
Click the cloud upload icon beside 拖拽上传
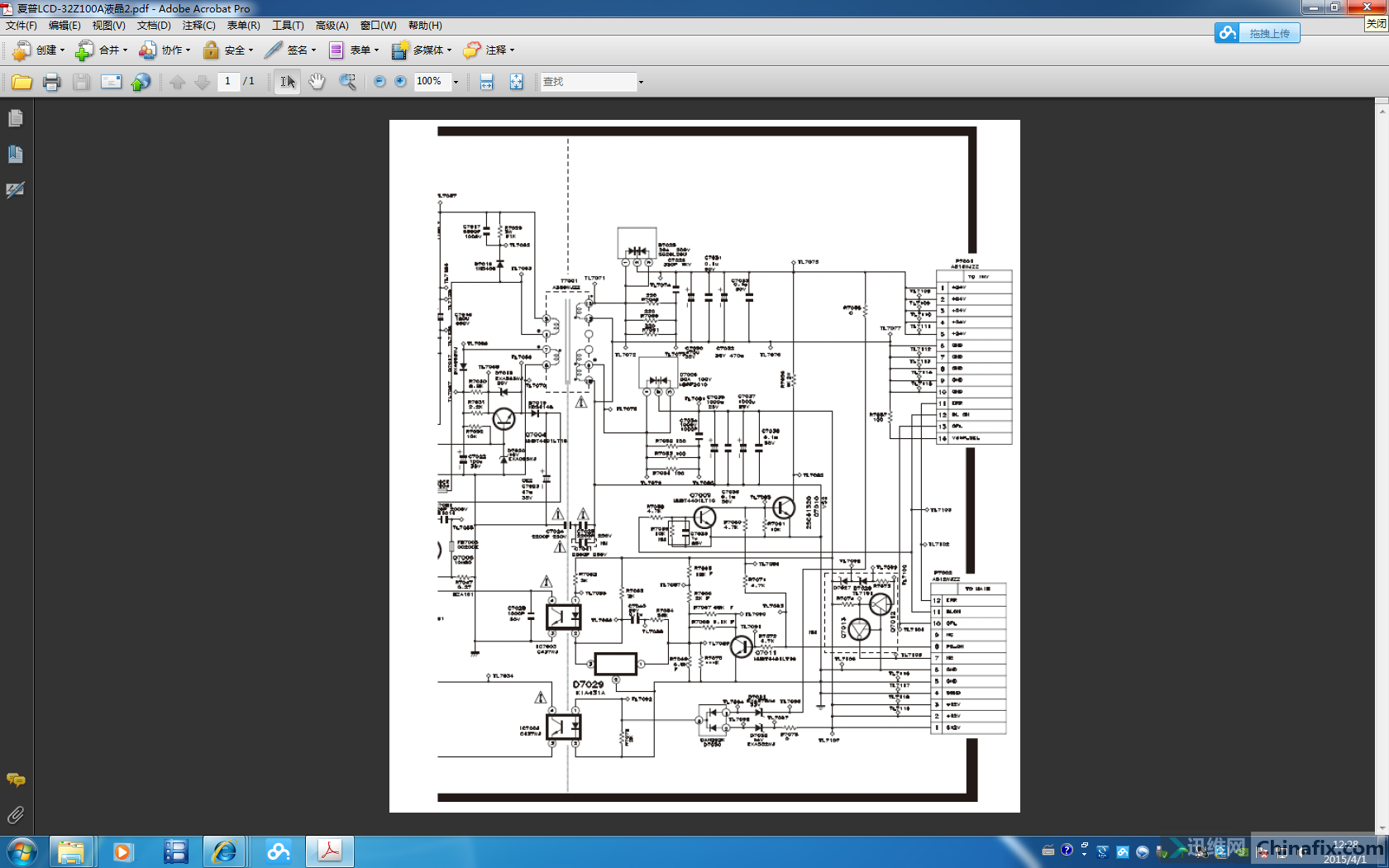(x=1227, y=33)
